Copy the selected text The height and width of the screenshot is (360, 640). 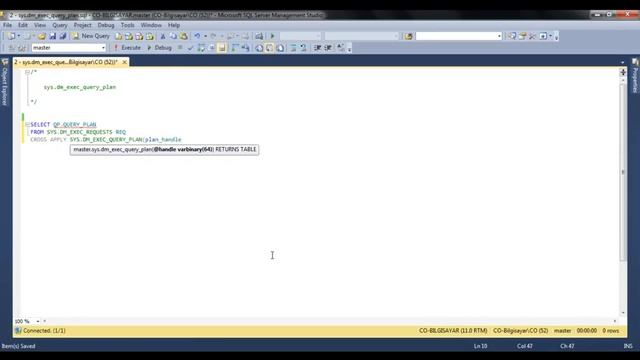(173, 36)
